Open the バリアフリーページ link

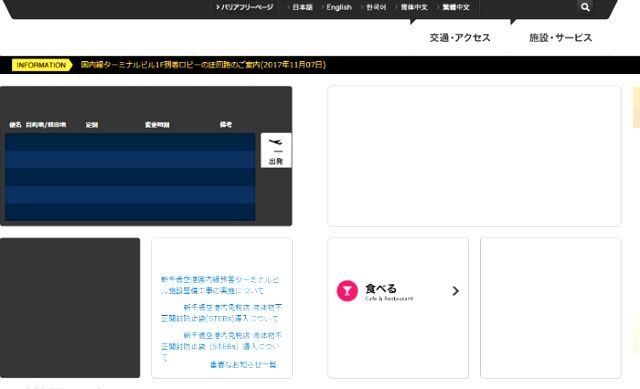point(244,7)
